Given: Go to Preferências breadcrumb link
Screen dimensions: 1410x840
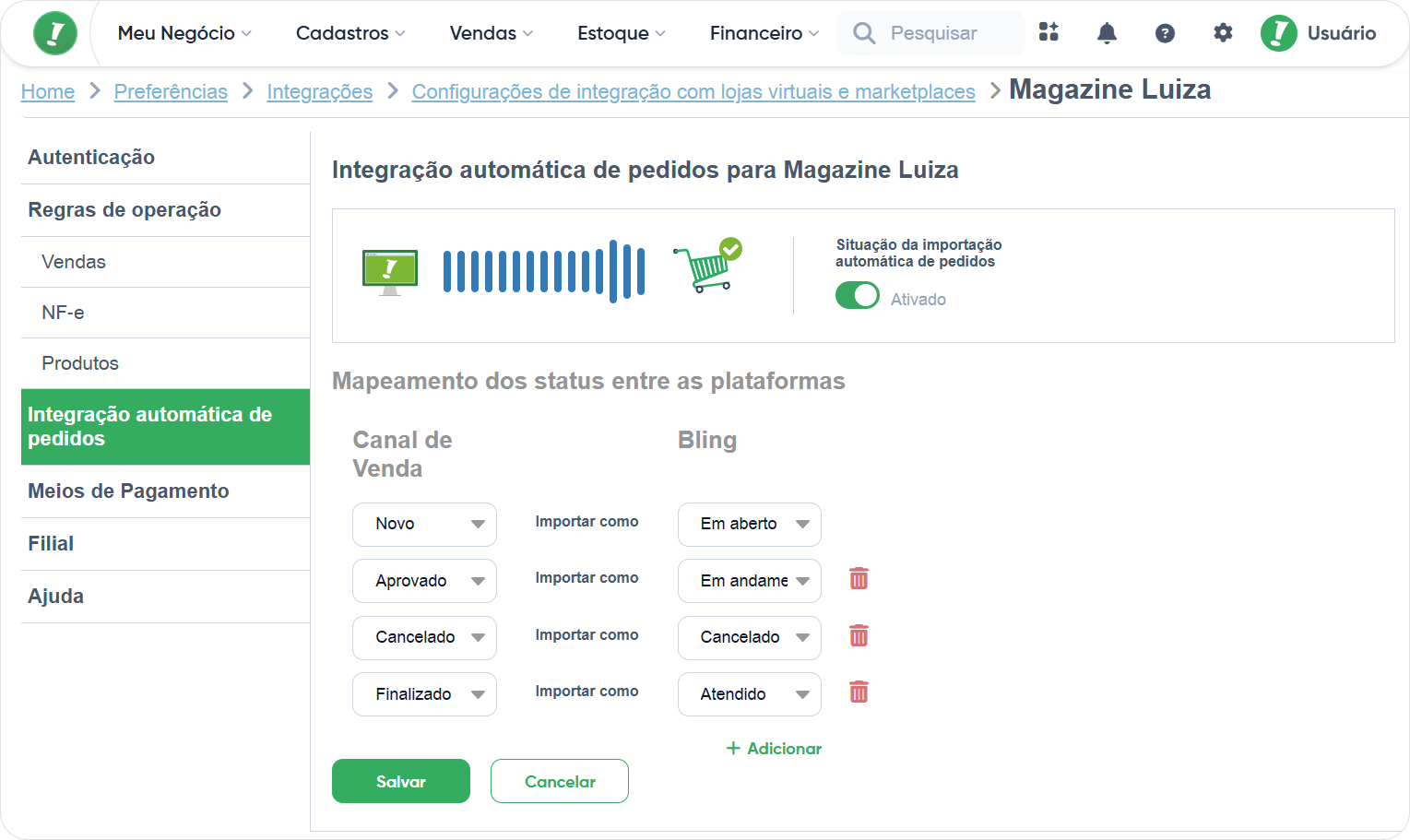Looking at the screenshot, I should pos(171,92).
